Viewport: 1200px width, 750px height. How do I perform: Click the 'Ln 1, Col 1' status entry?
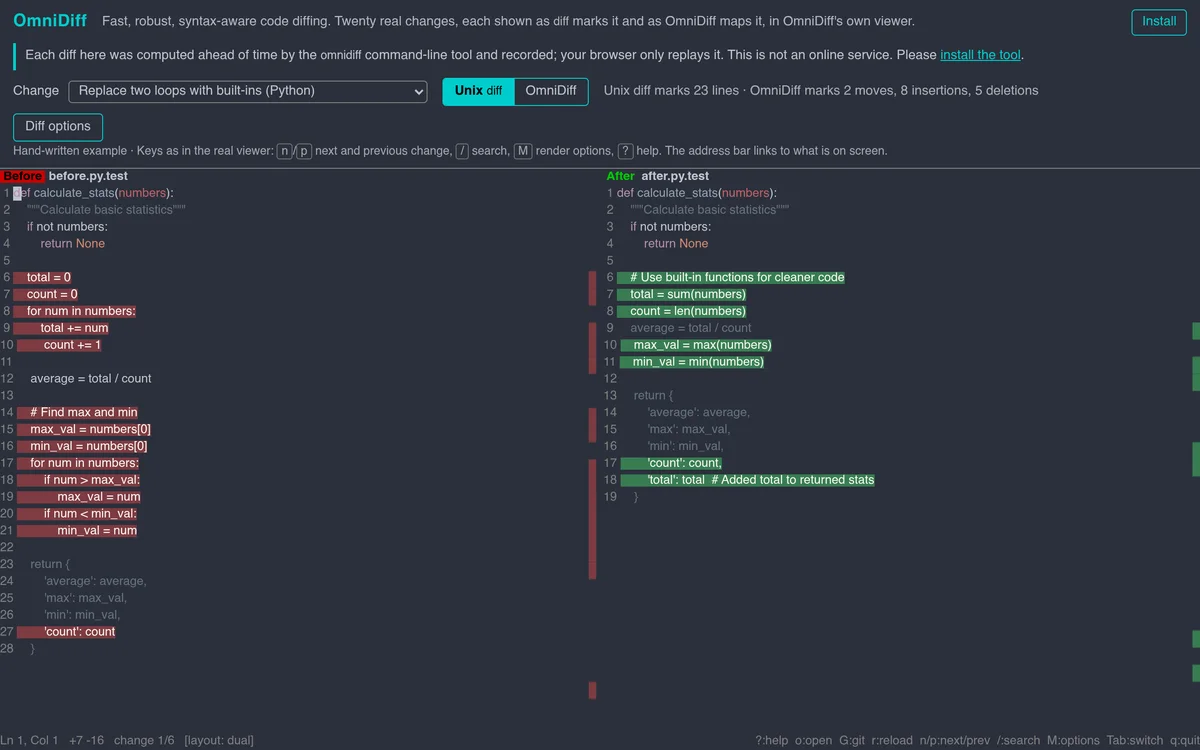tap(29, 740)
